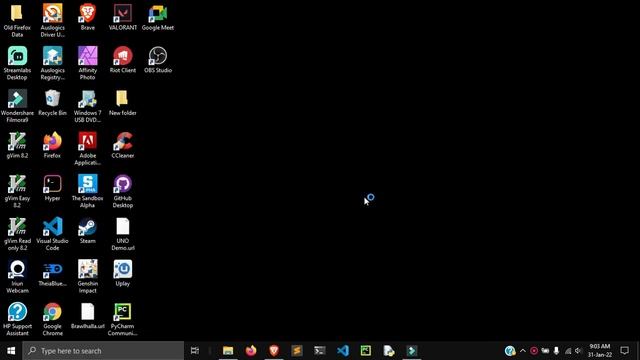This screenshot has height=360, width=640.
Task: Select the ThetaBlue shortcut icon
Action: [52, 273]
